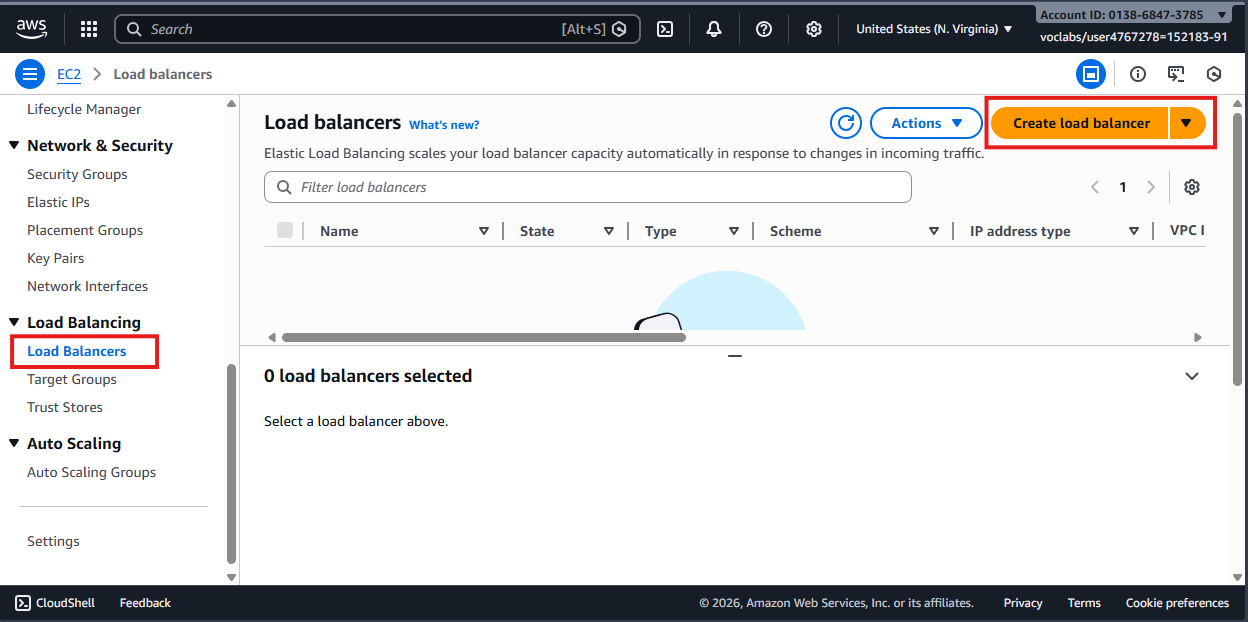Click the Create load balancer button
Image resolution: width=1248 pixels, height=622 pixels.
(x=1080, y=123)
